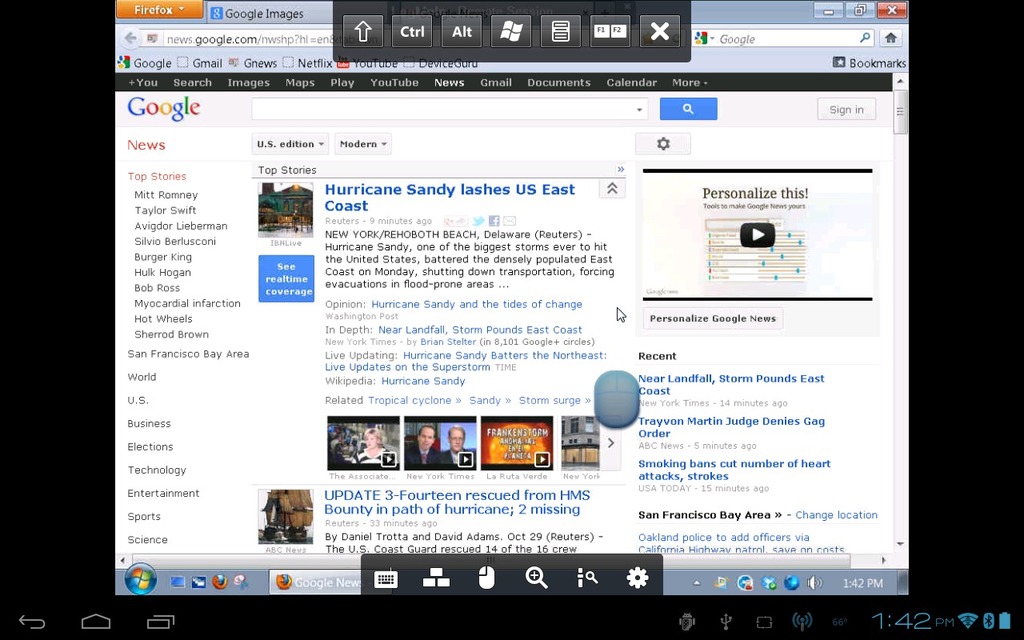Email the Hurricane Sandy story

point(509,221)
